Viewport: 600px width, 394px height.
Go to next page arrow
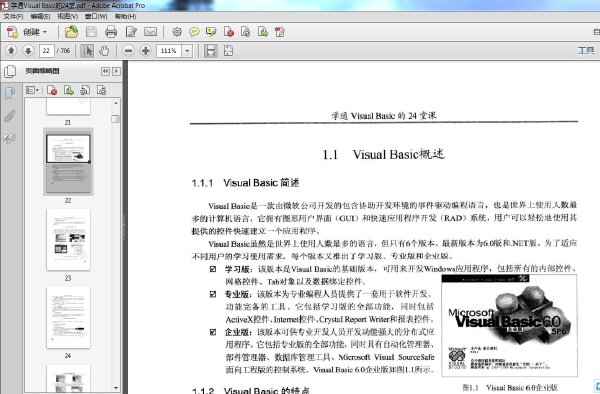coord(28,50)
